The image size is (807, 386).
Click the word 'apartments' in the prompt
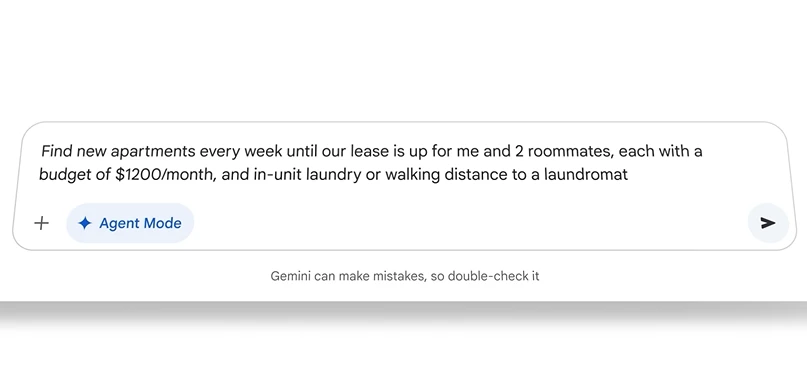[x=153, y=152]
